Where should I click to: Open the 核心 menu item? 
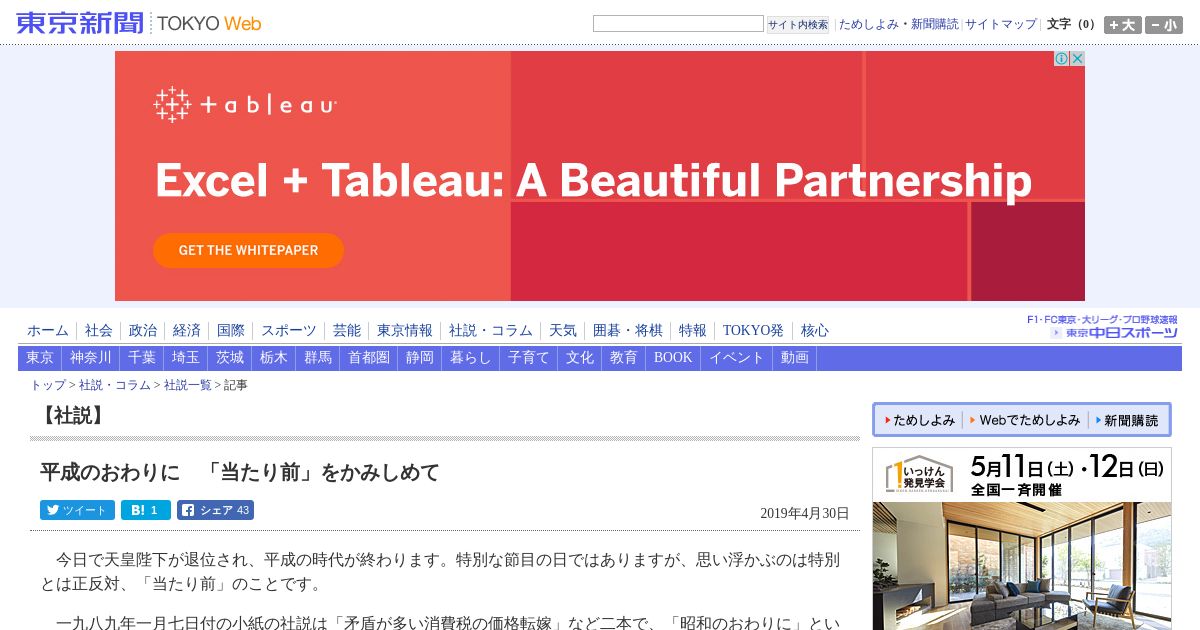pos(815,330)
